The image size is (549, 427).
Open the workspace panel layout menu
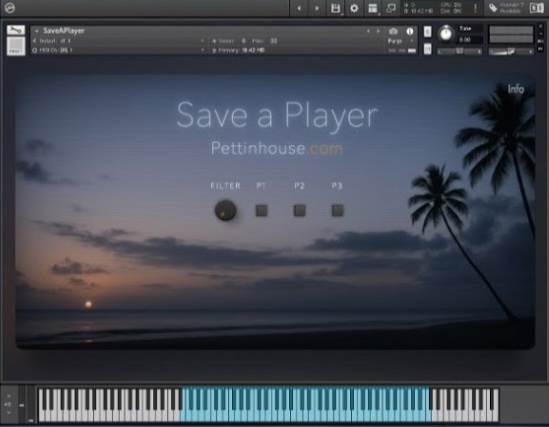click(x=373, y=8)
